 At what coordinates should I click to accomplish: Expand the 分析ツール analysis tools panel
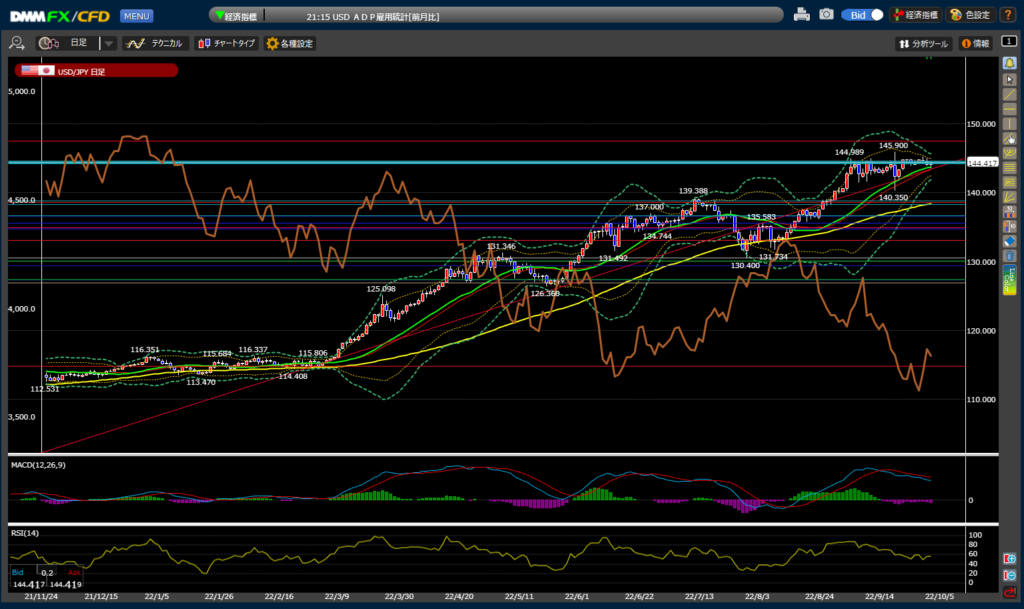(922, 44)
